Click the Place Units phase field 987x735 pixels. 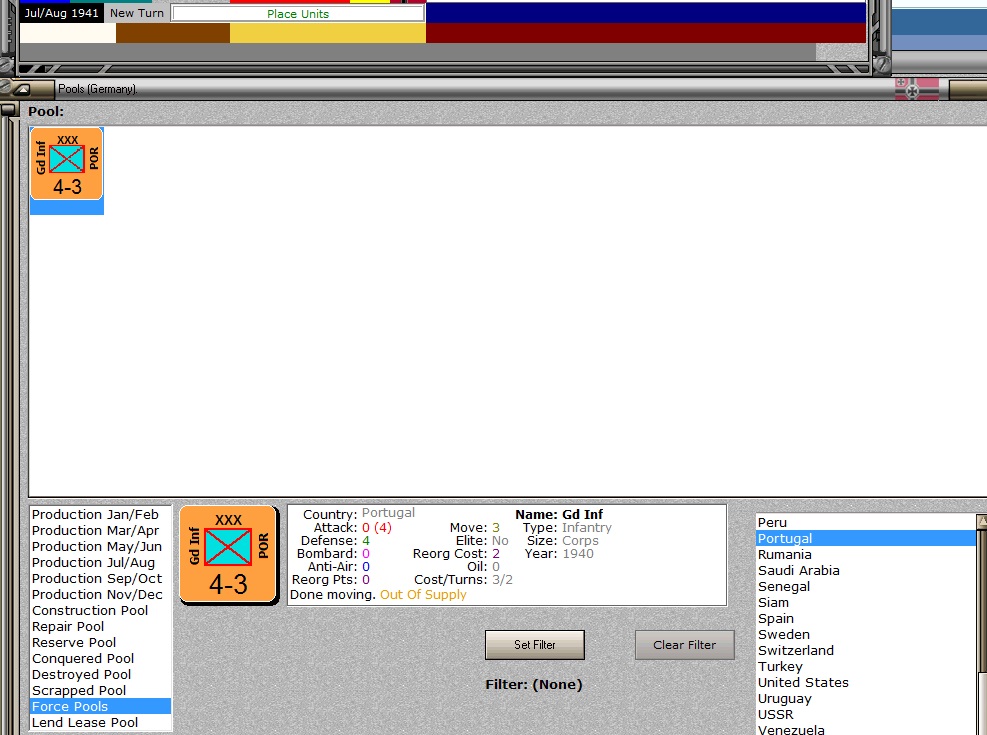[x=298, y=14]
